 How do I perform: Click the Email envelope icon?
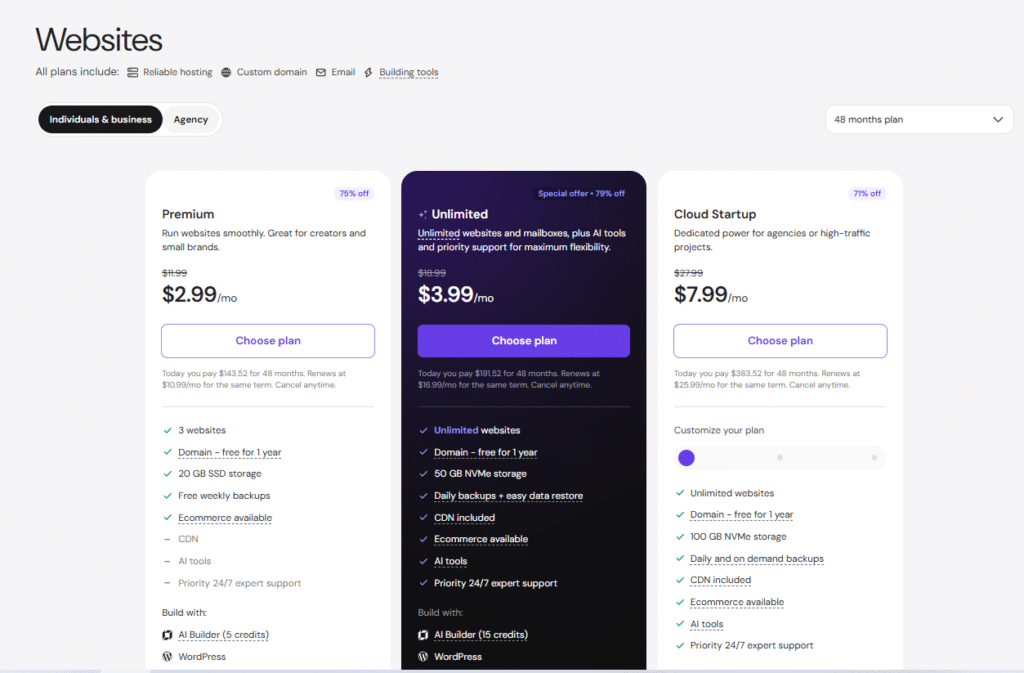(321, 72)
